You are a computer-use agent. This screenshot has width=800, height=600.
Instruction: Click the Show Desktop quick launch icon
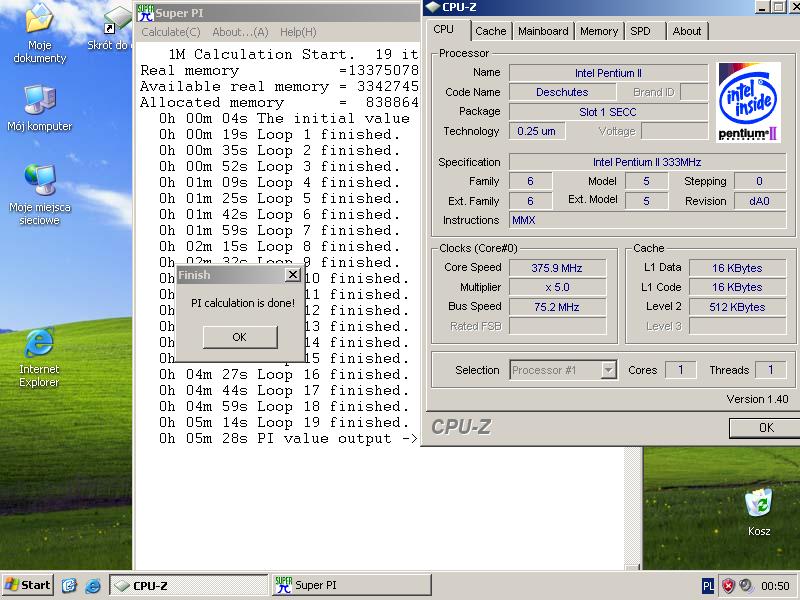tap(69, 585)
